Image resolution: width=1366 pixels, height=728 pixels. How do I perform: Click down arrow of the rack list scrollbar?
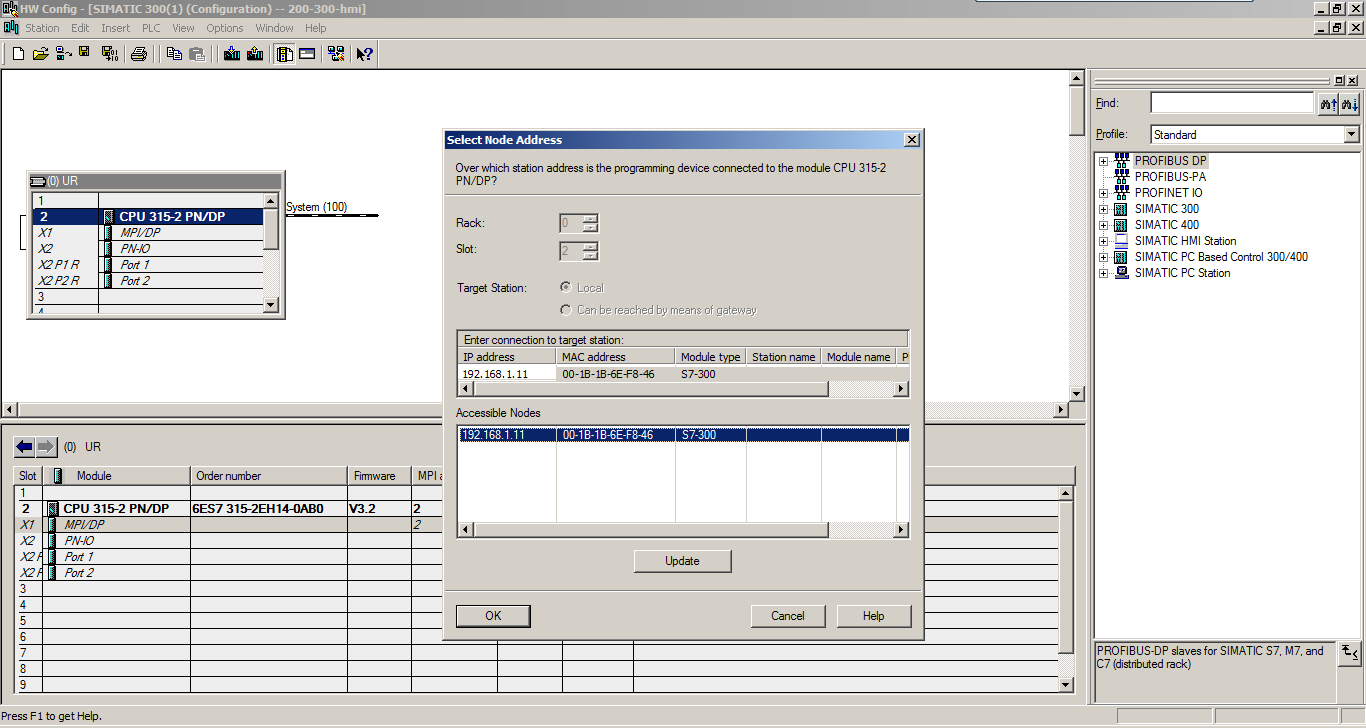(271, 304)
